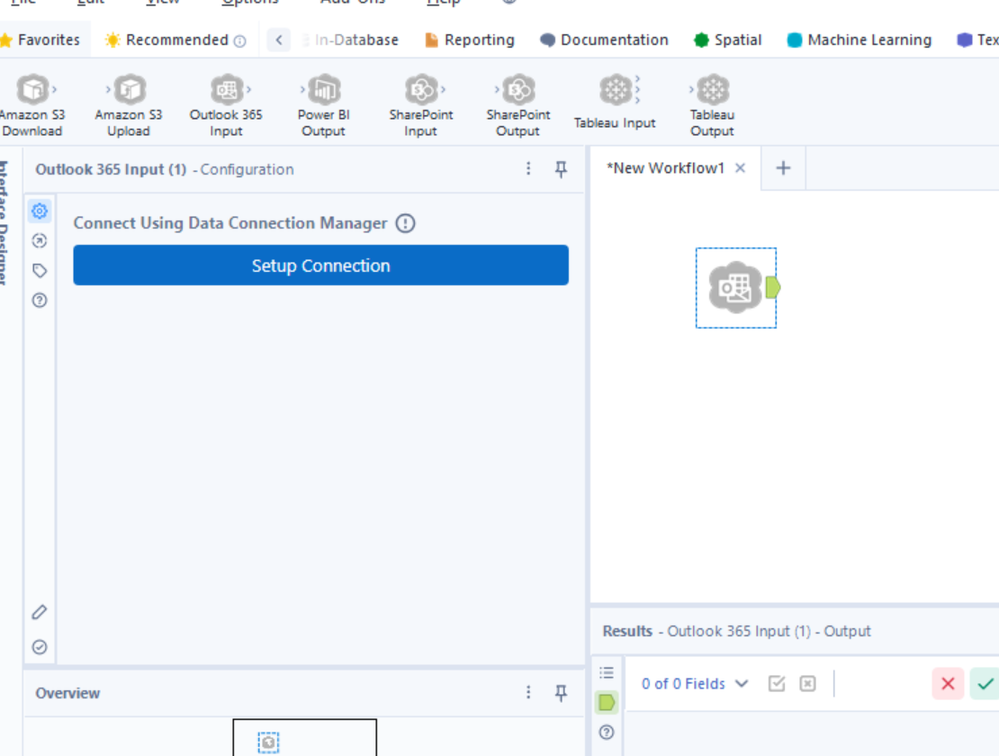Image resolution: width=999 pixels, height=756 pixels.
Task: Cancel with the red X button in Results
Action: pyautogui.click(x=948, y=684)
